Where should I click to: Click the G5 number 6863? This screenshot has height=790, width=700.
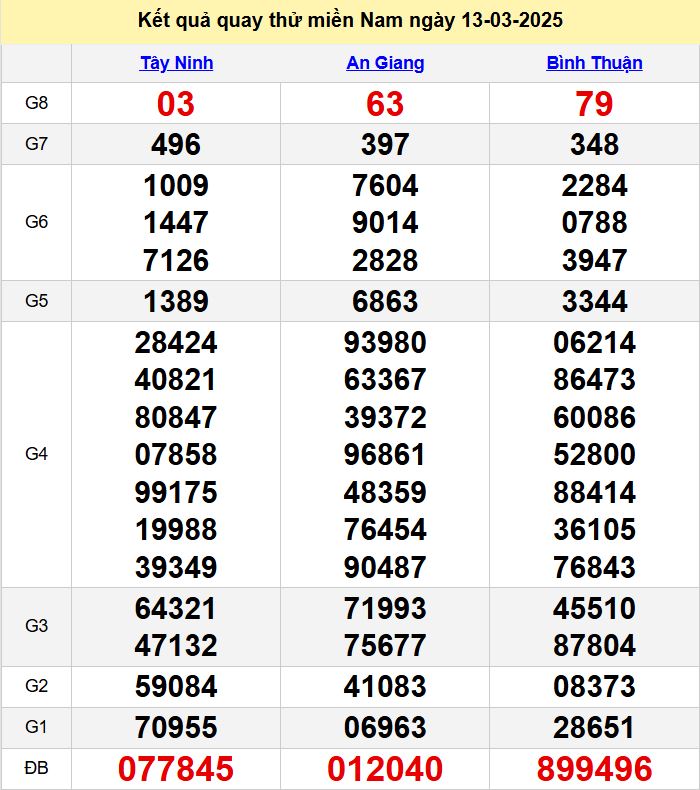385,301
